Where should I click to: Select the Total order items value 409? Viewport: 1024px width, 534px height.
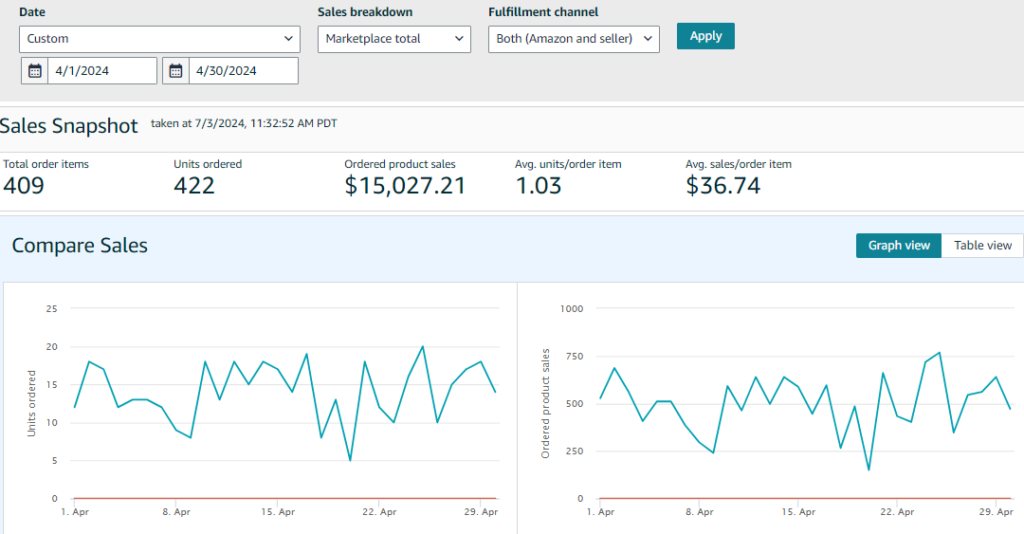click(x=24, y=185)
